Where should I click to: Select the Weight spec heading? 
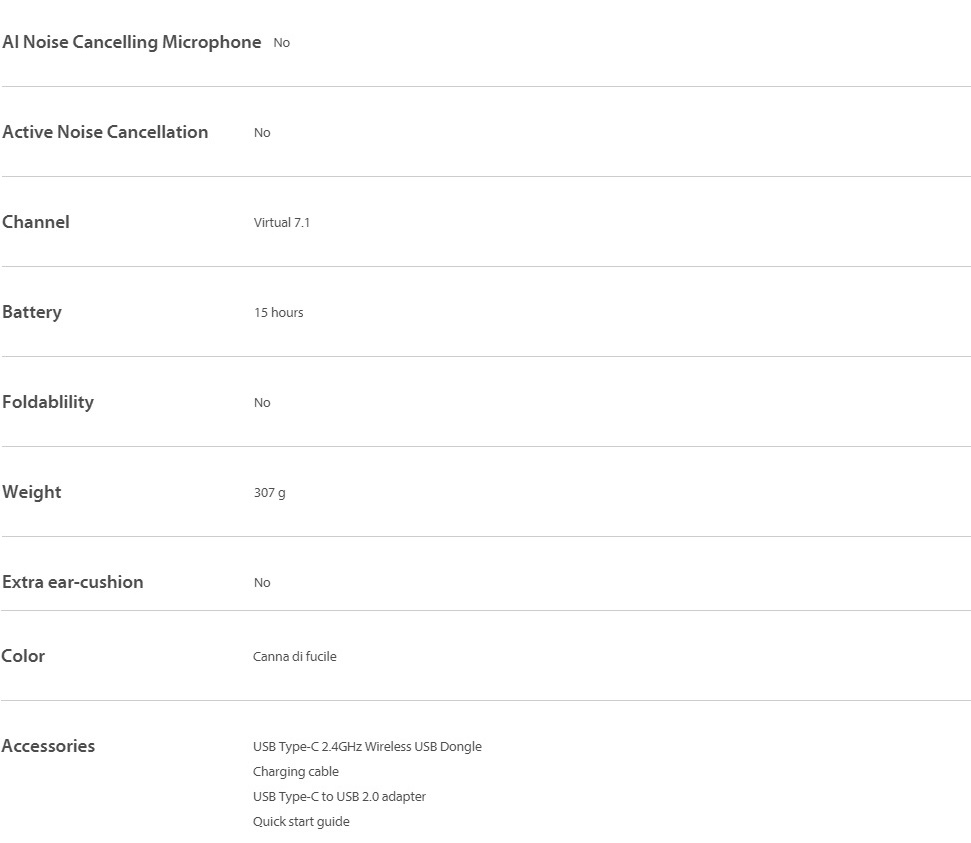point(32,492)
